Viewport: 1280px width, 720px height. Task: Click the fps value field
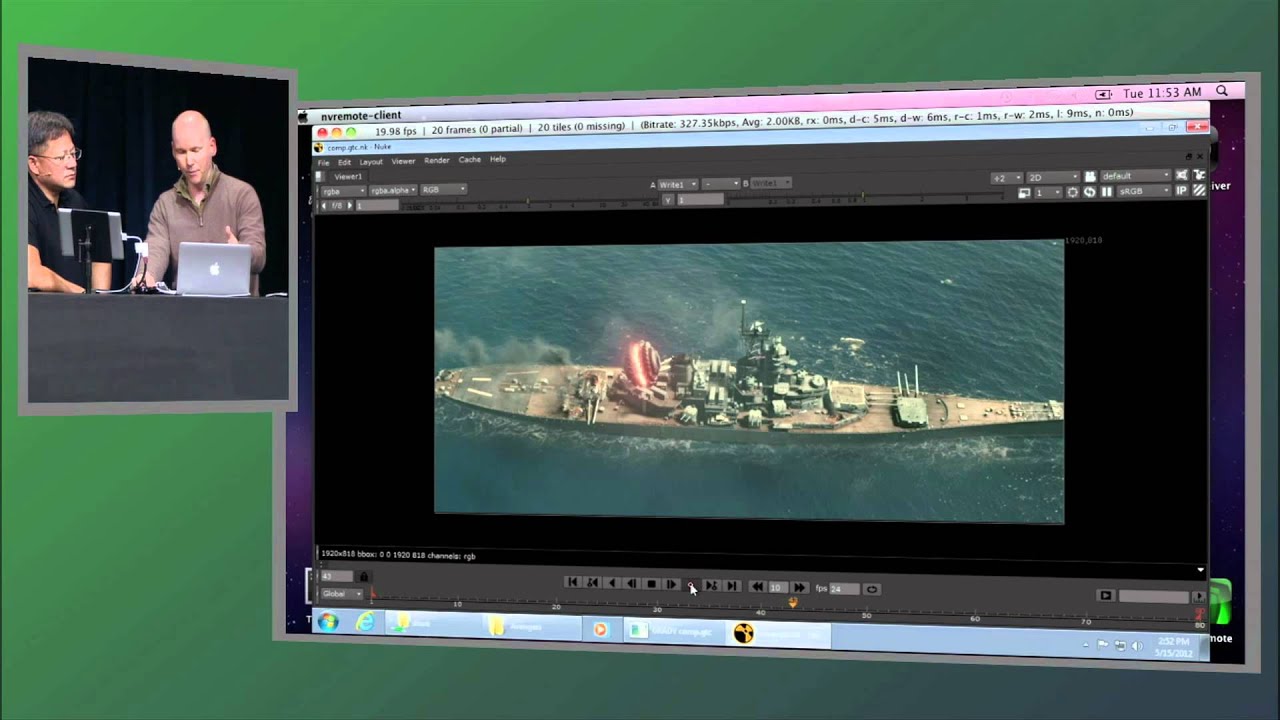[x=844, y=589]
